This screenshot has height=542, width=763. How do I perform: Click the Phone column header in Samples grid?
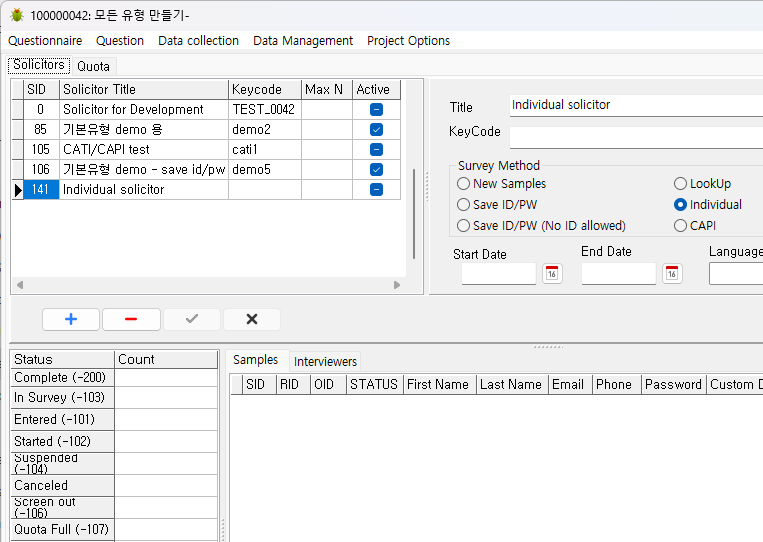617,384
